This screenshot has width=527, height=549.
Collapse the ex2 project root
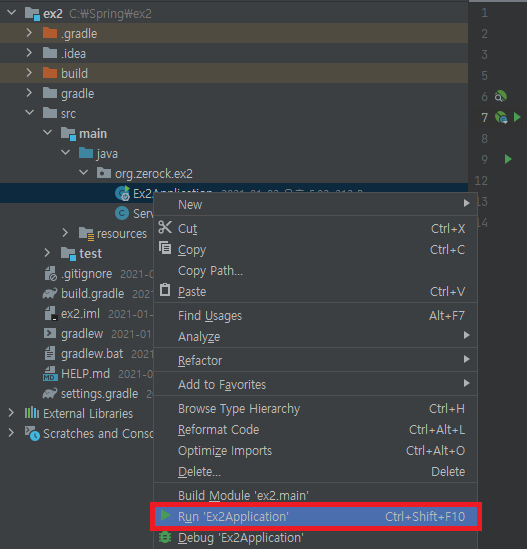pyautogui.click(x=12, y=13)
